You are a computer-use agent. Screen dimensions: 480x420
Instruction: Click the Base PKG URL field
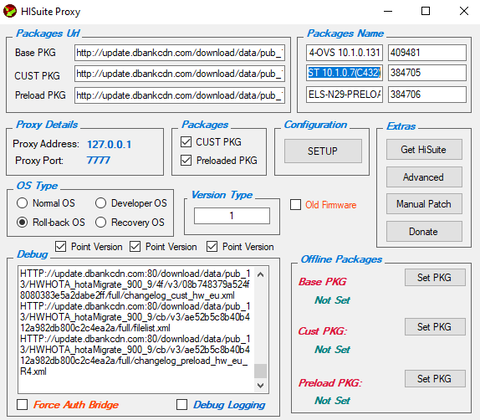tap(179, 53)
